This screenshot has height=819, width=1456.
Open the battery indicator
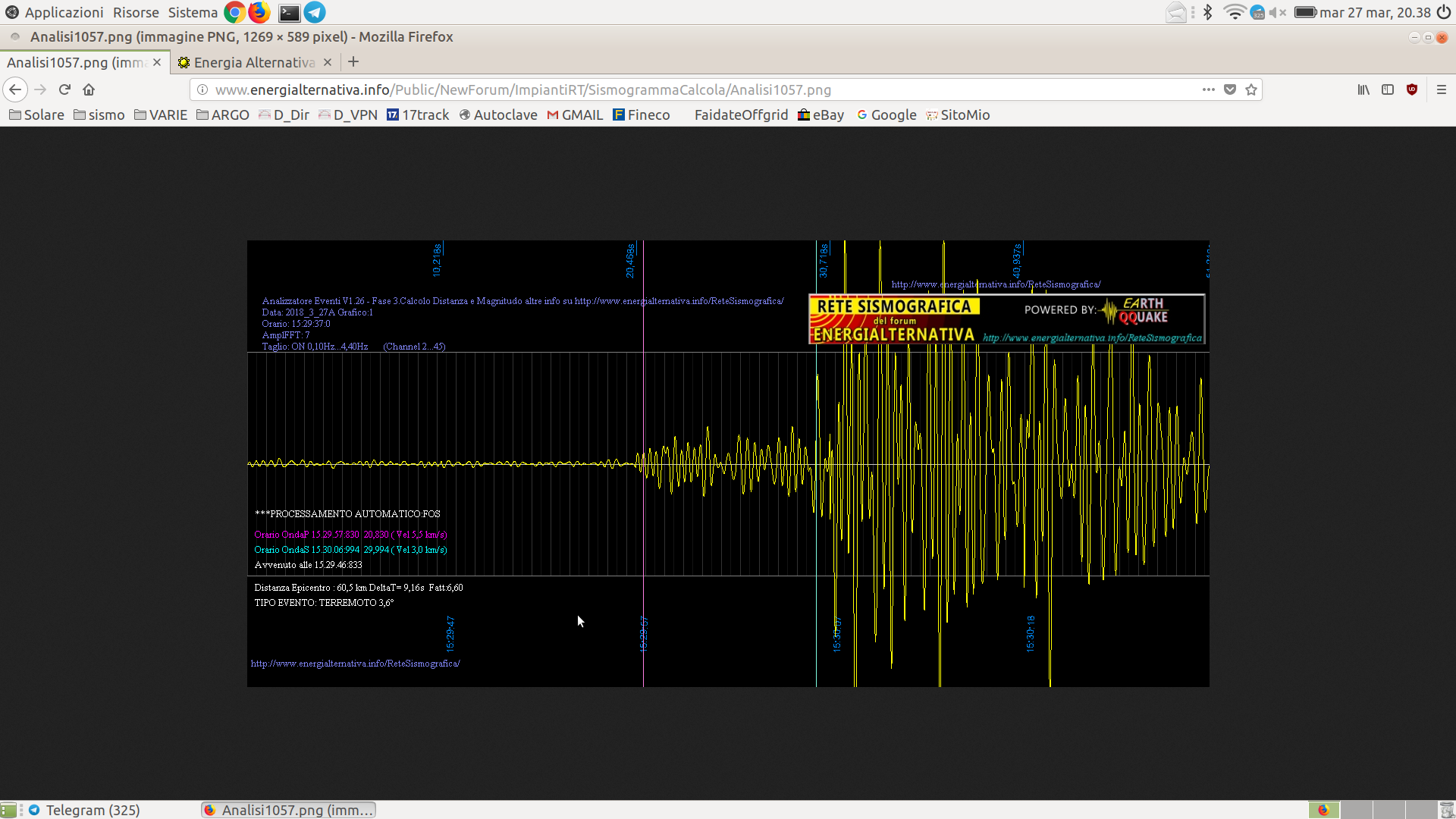1305,12
